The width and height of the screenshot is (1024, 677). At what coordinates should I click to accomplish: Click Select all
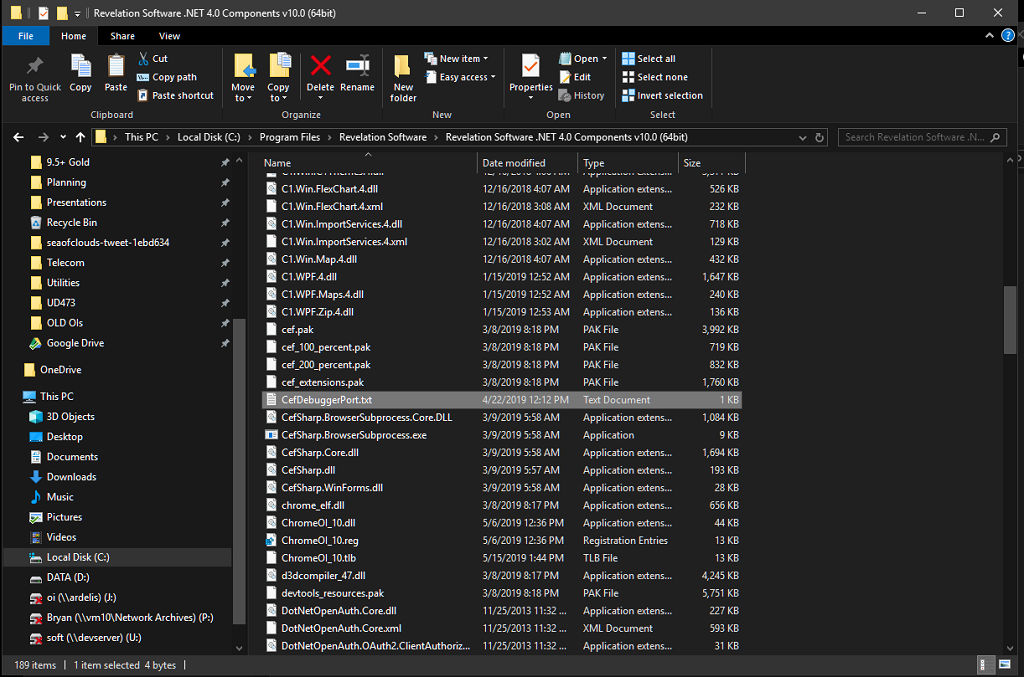click(648, 59)
